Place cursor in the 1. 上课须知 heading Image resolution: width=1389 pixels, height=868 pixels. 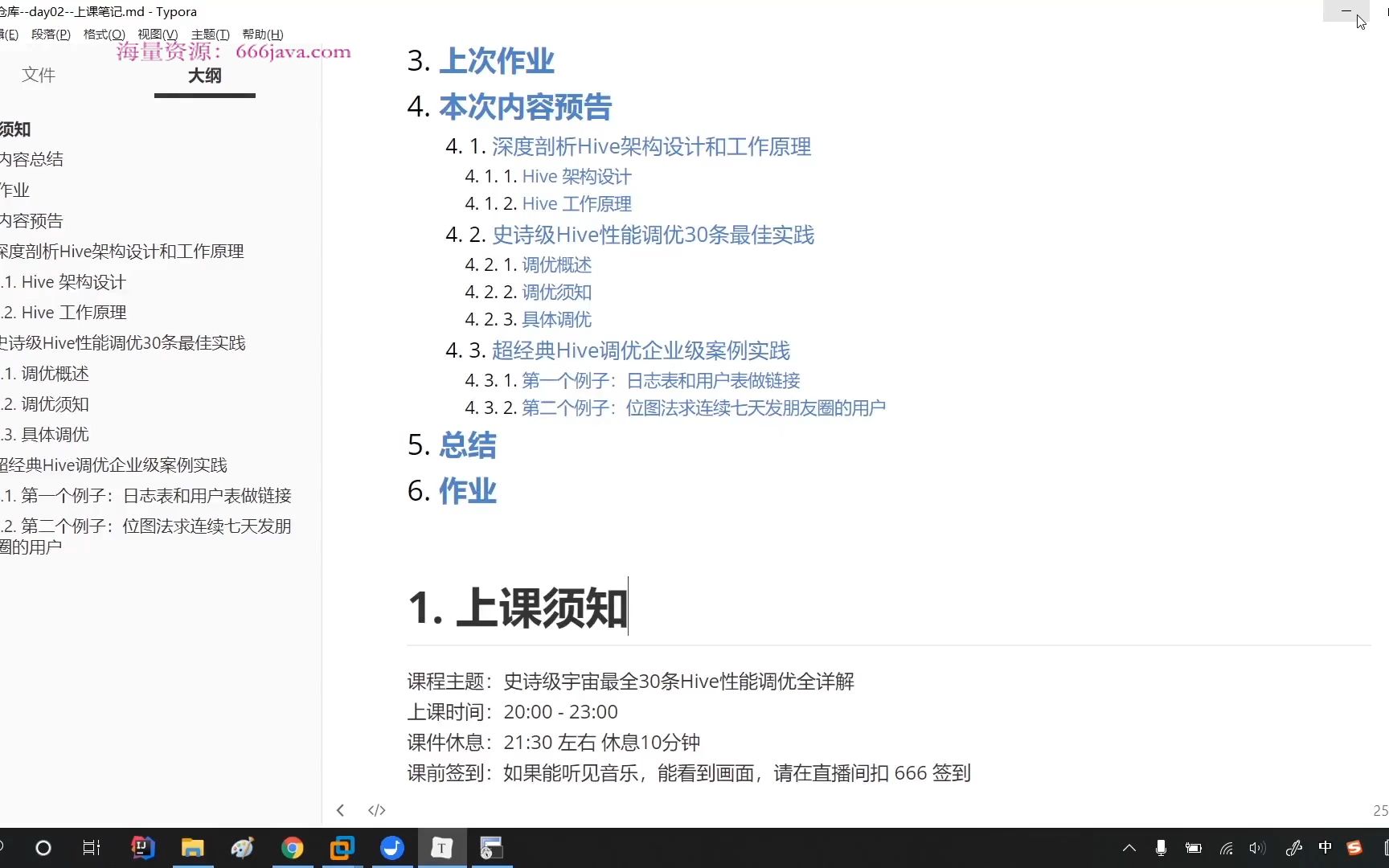point(518,608)
